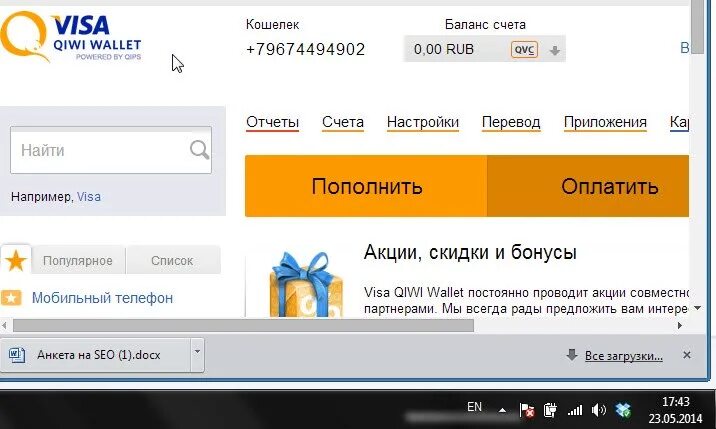This screenshot has width=716, height=429.
Task: Open the Перевод tab
Action: point(511,122)
